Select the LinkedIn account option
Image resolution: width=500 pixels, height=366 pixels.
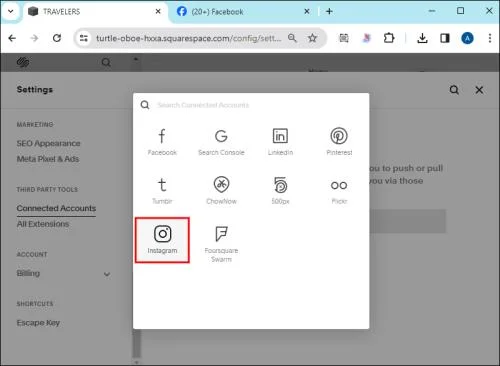click(x=280, y=142)
